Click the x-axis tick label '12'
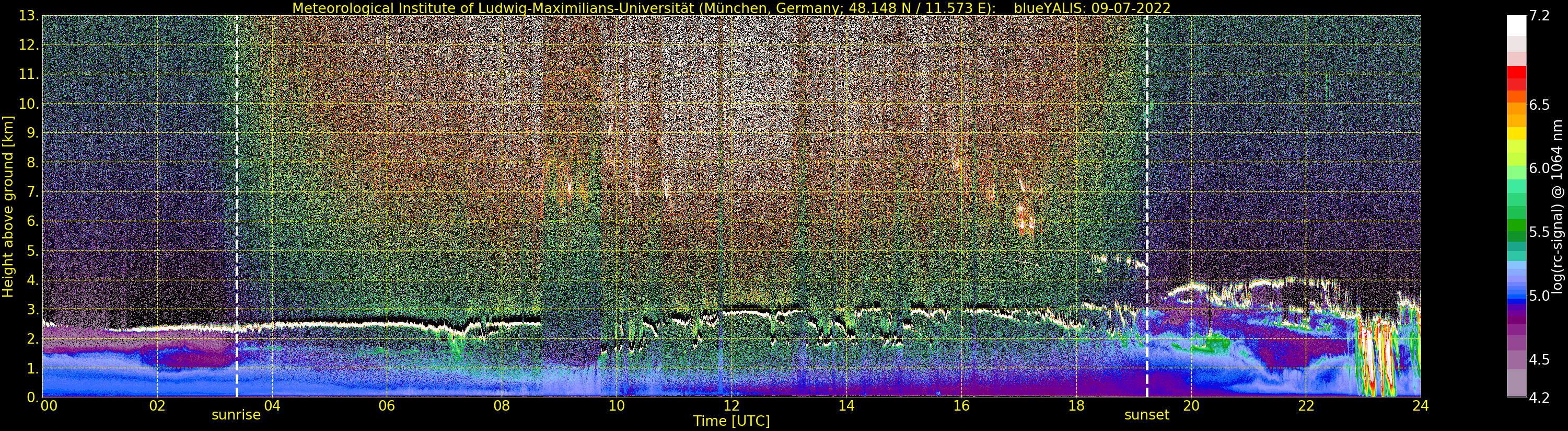The height and width of the screenshot is (431, 1568). pyautogui.click(x=731, y=406)
